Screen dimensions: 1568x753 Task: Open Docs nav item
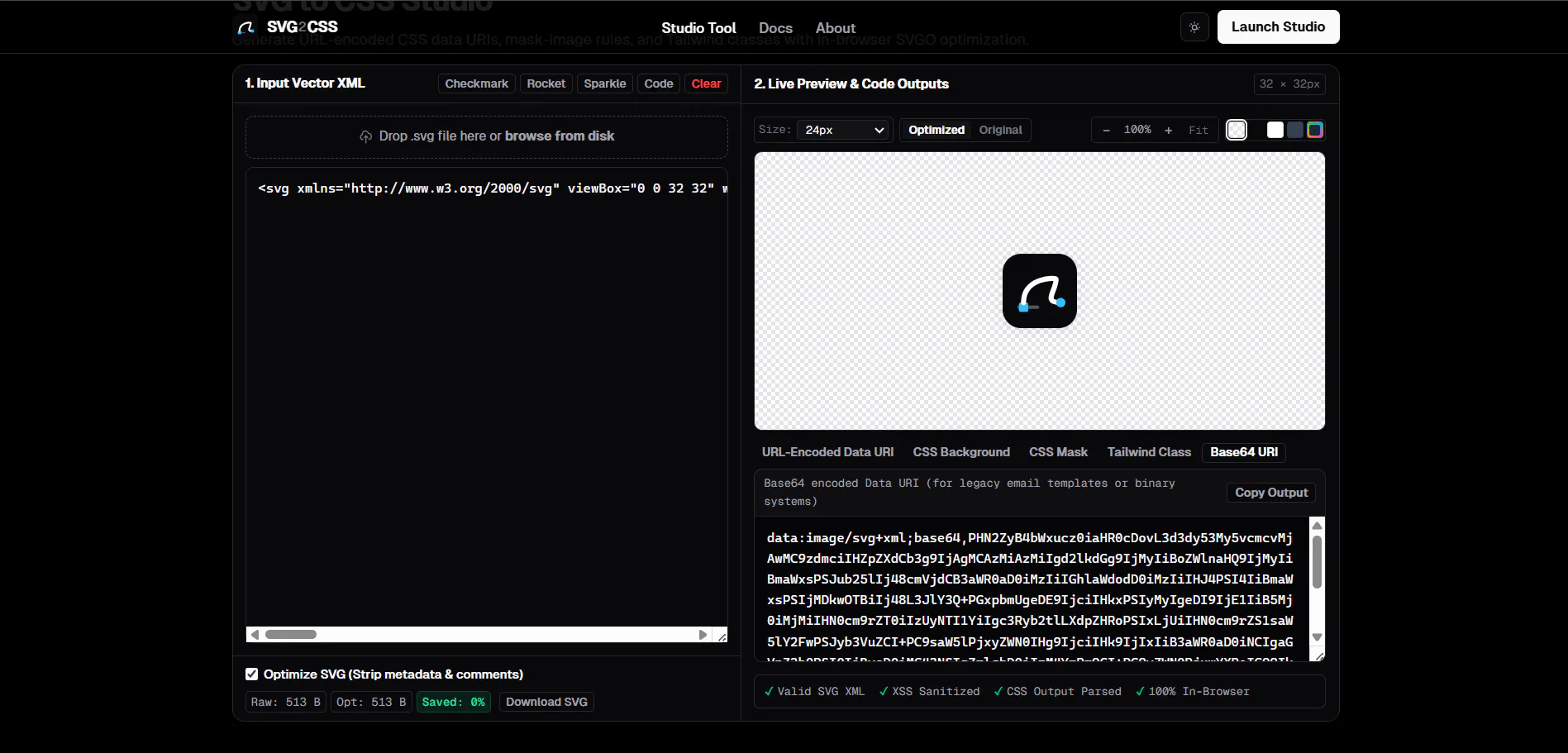[x=775, y=28]
